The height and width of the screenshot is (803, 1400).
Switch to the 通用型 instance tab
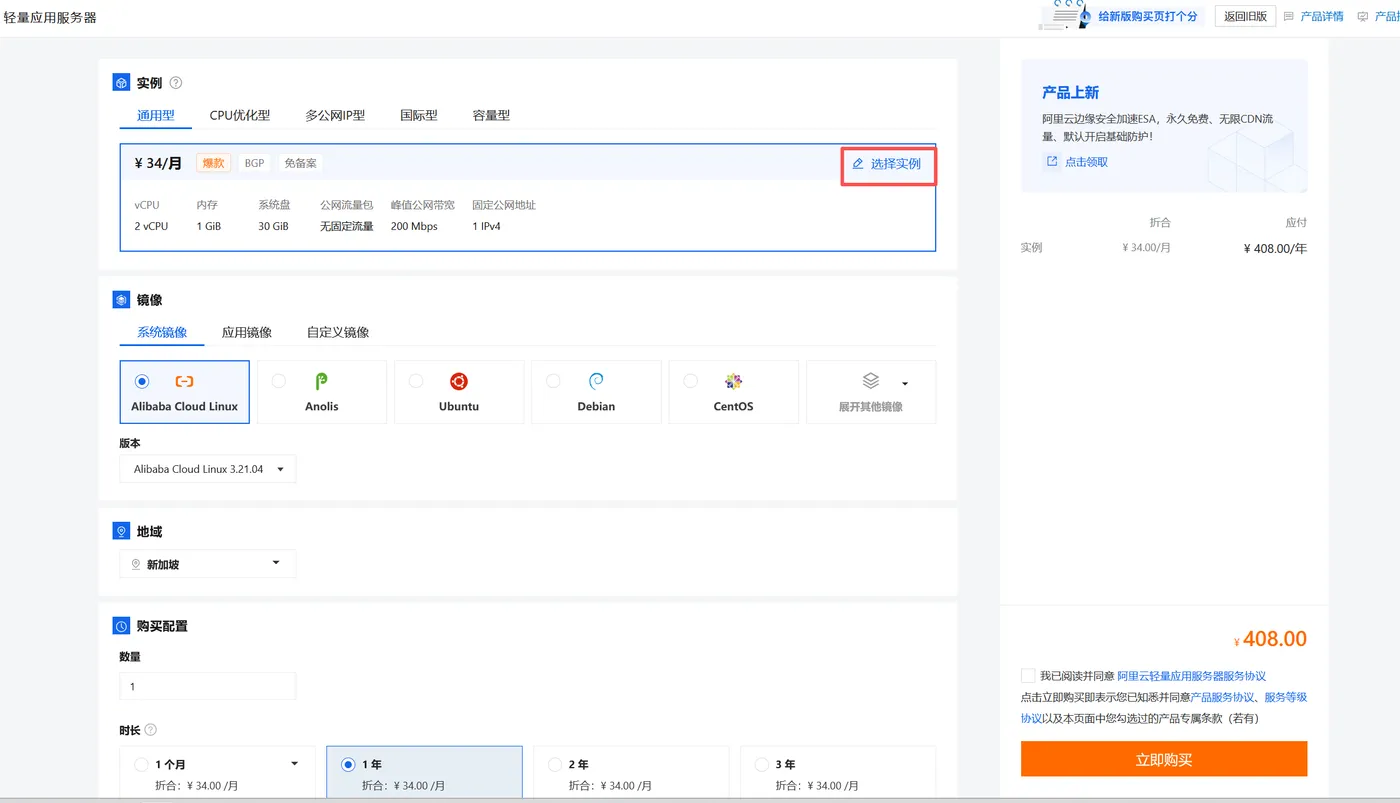155,116
